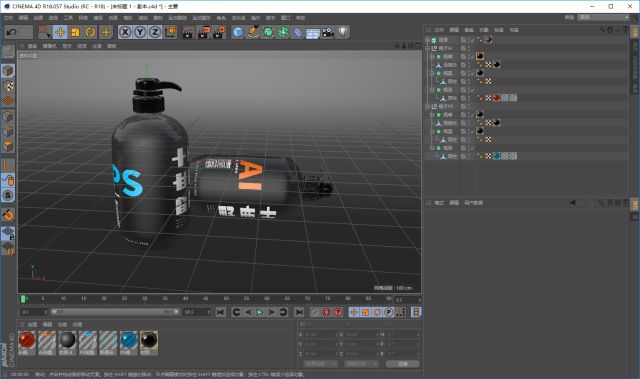Open the Object Manager Tags (标签) menu
This screenshot has height=379, width=640.
(499, 30)
